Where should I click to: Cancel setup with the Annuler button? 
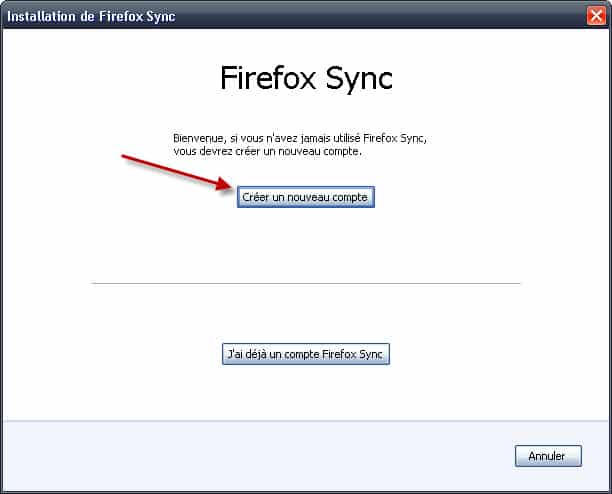tap(548, 456)
